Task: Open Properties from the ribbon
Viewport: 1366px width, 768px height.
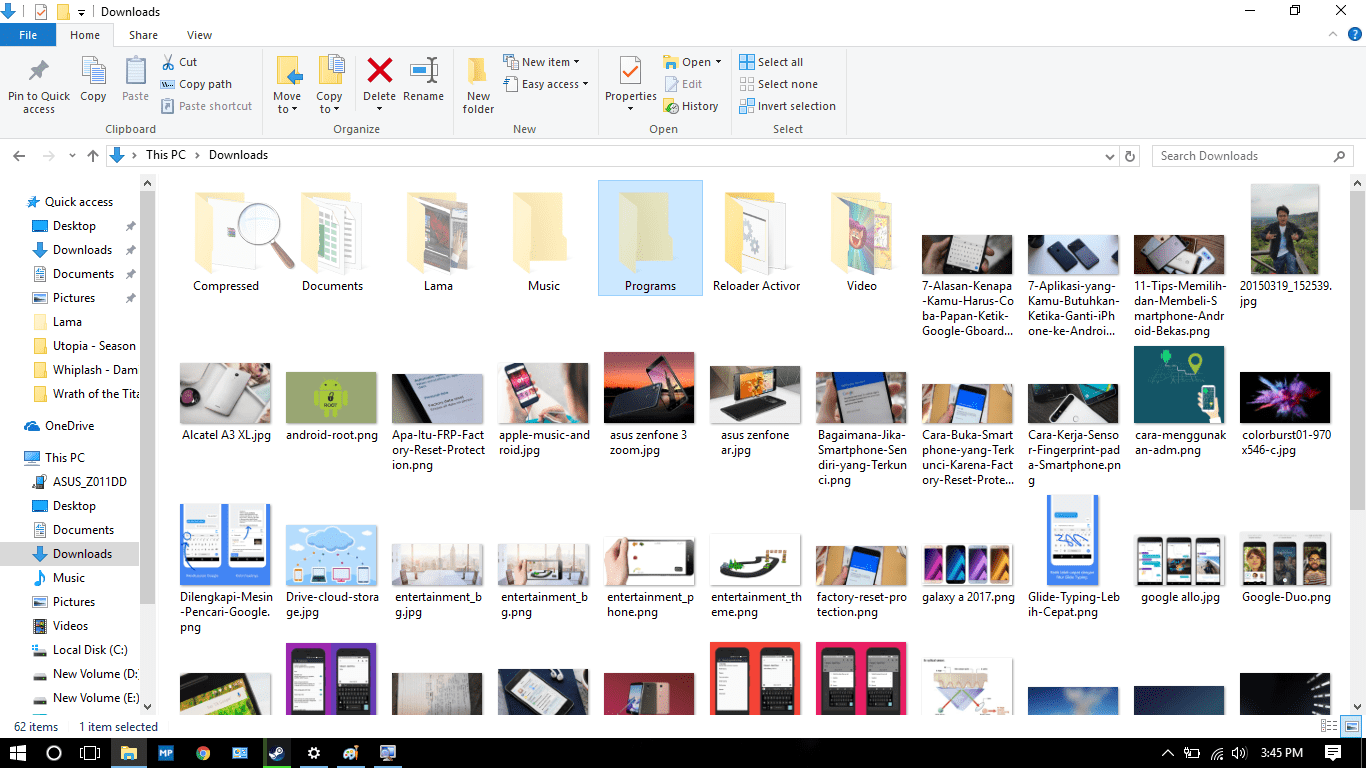Action: coord(630,79)
